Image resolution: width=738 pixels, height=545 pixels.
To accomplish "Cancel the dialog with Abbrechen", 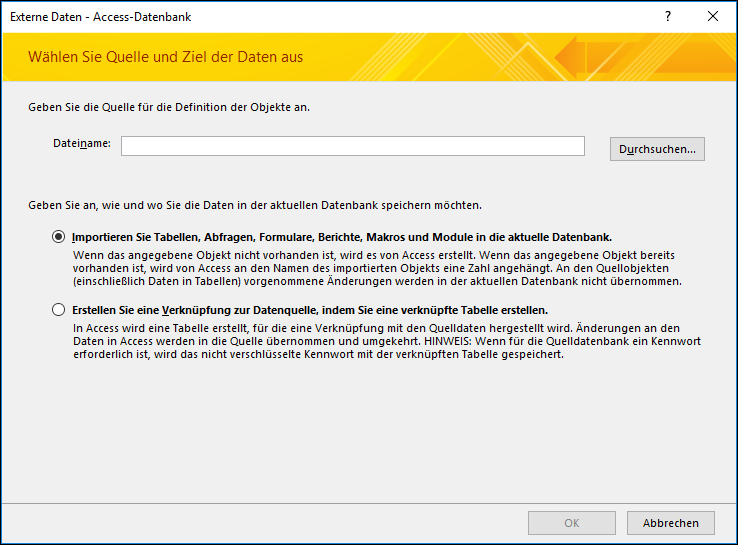I will click(671, 523).
